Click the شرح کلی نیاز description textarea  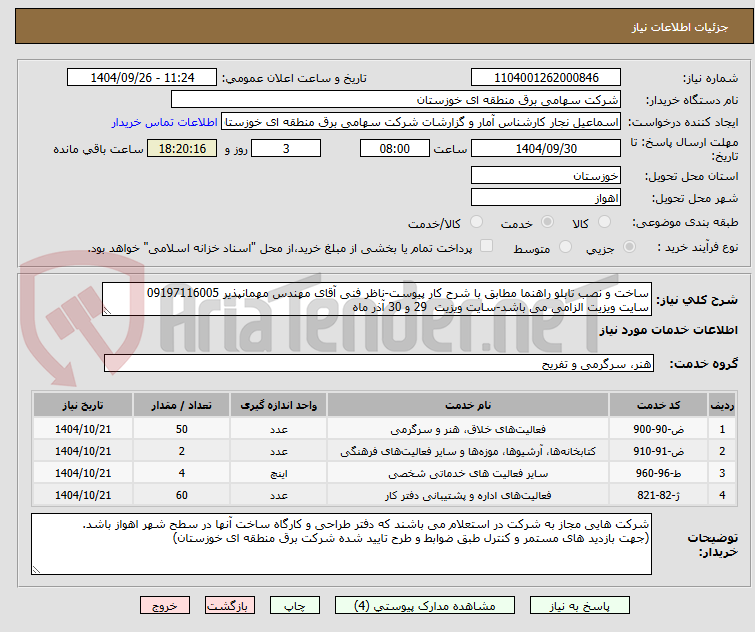coord(377,299)
